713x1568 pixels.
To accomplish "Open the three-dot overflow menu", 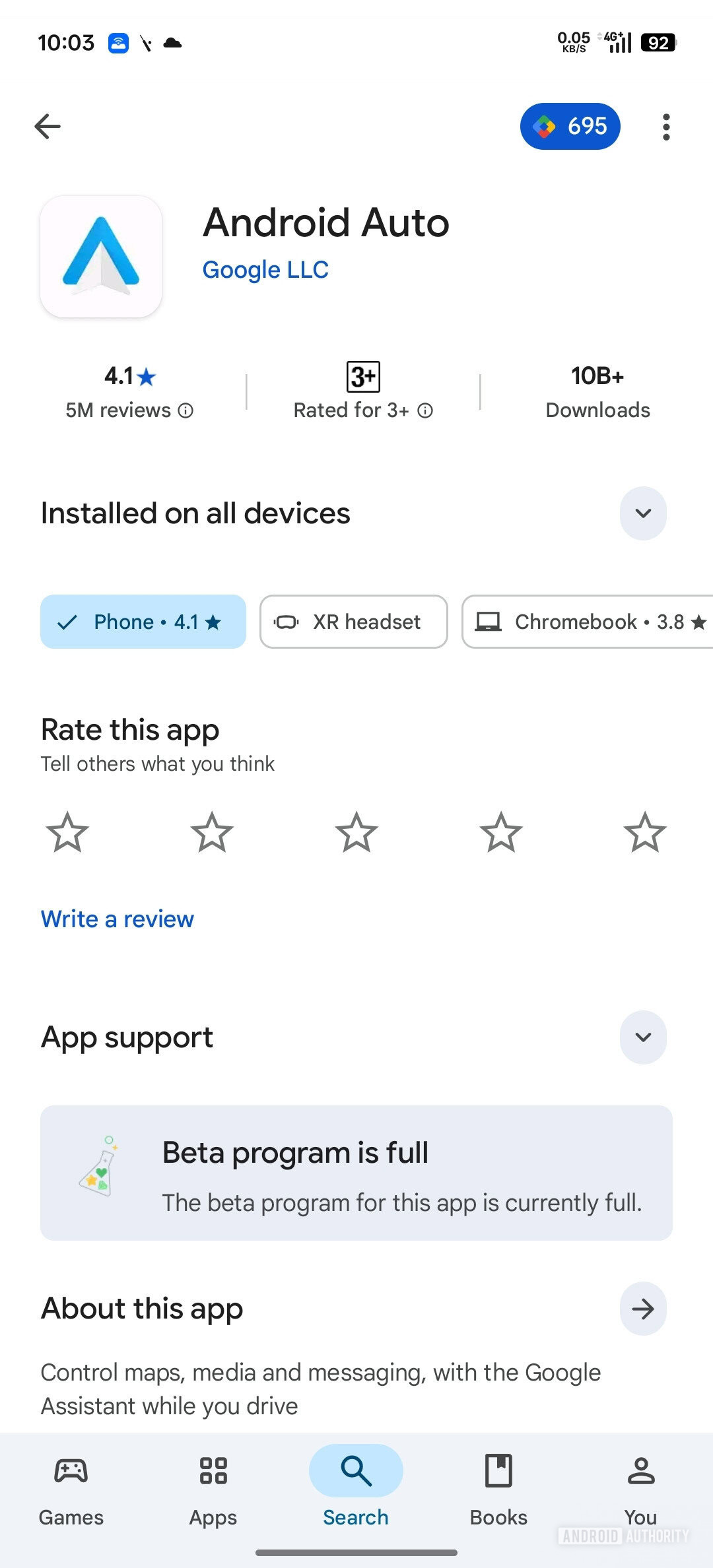I will [666, 126].
